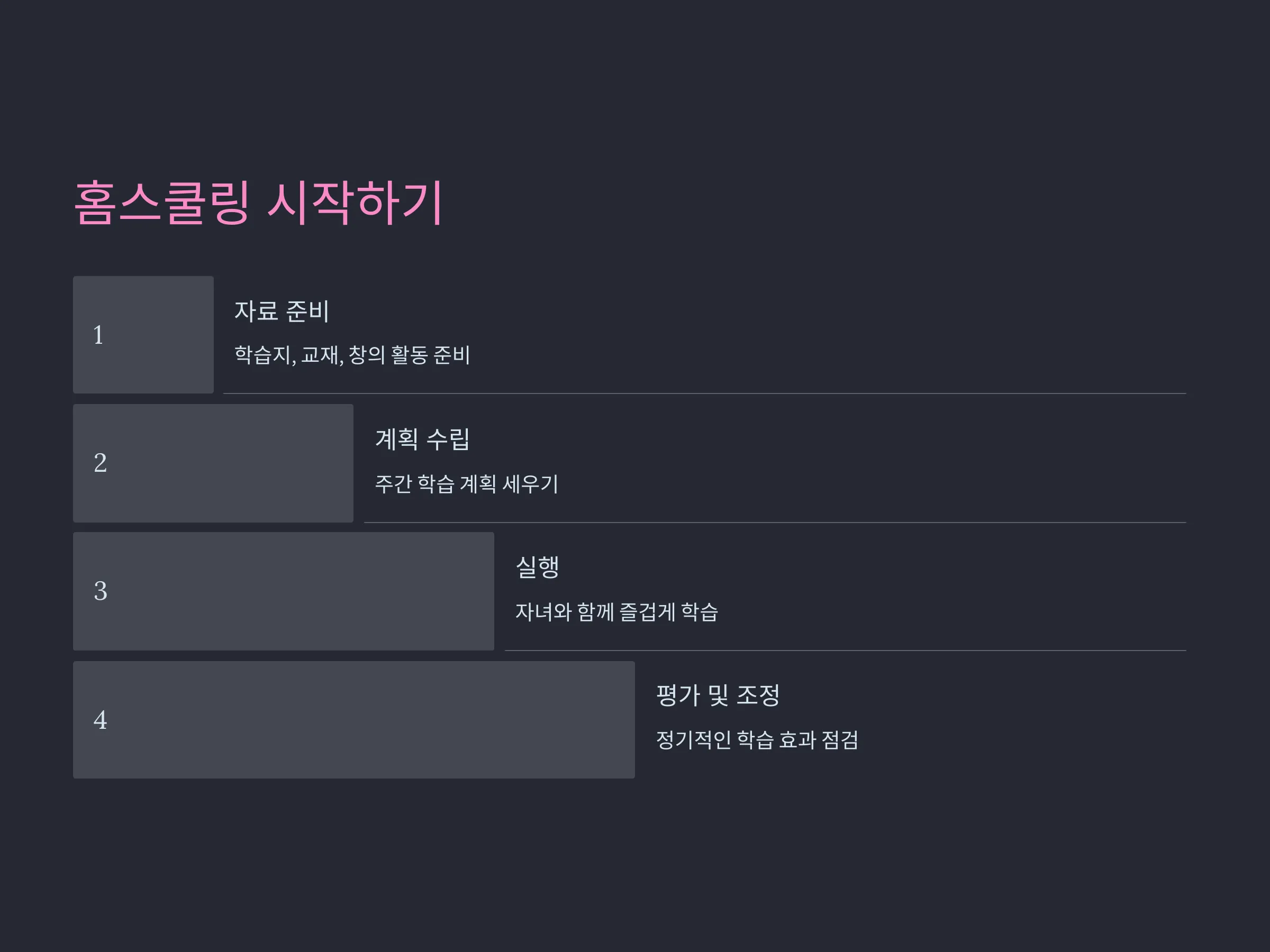Click the numeral 1 in first box
Viewport: 1270px width, 952px height.
coord(98,335)
